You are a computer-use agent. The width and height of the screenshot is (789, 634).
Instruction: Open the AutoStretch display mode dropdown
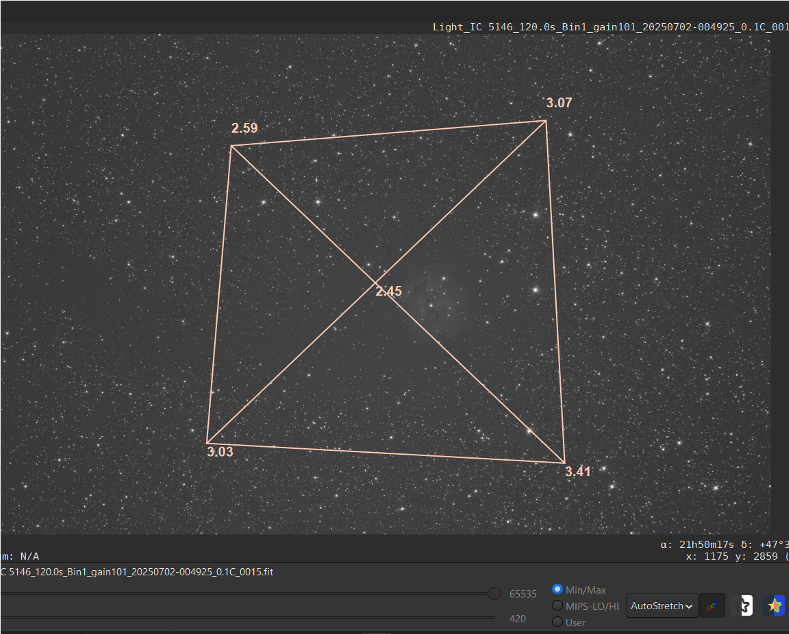(662, 606)
